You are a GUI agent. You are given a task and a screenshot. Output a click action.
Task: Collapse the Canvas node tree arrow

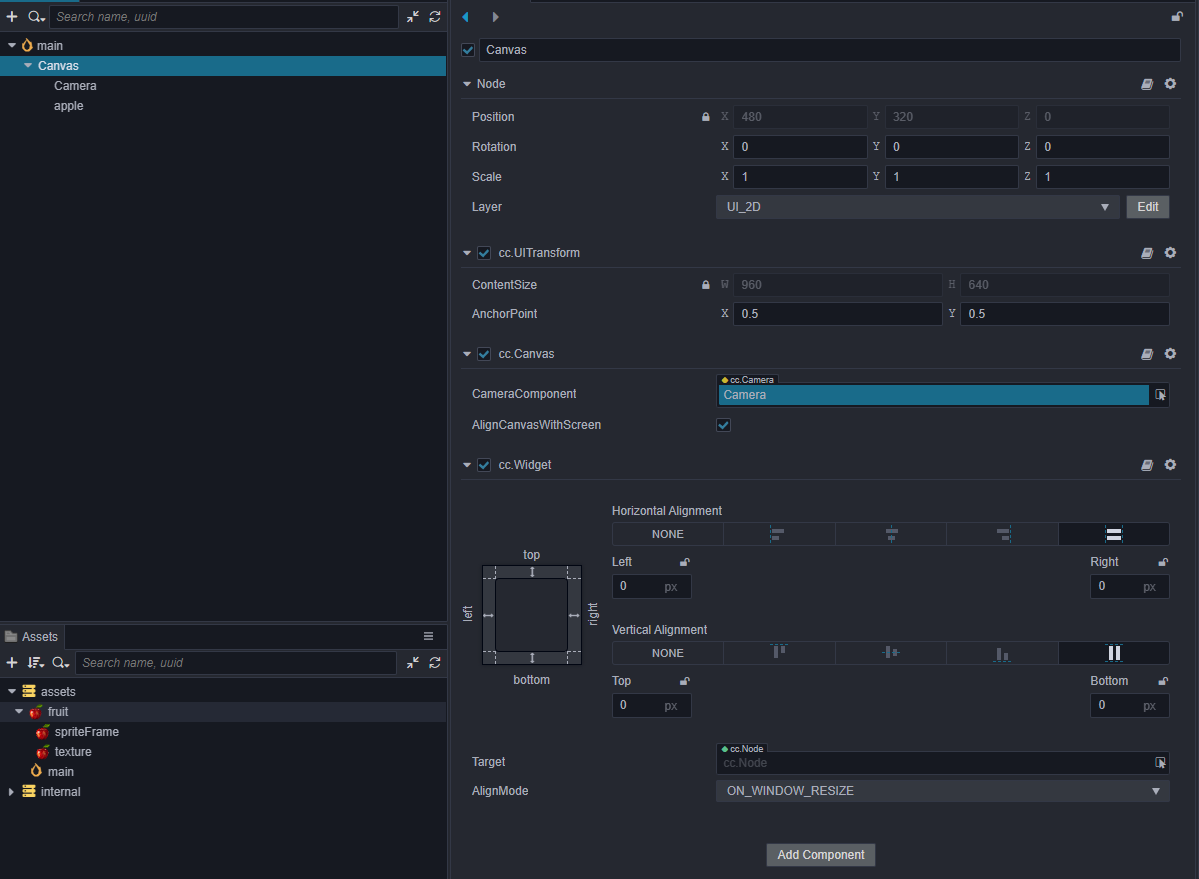coord(28,66)
